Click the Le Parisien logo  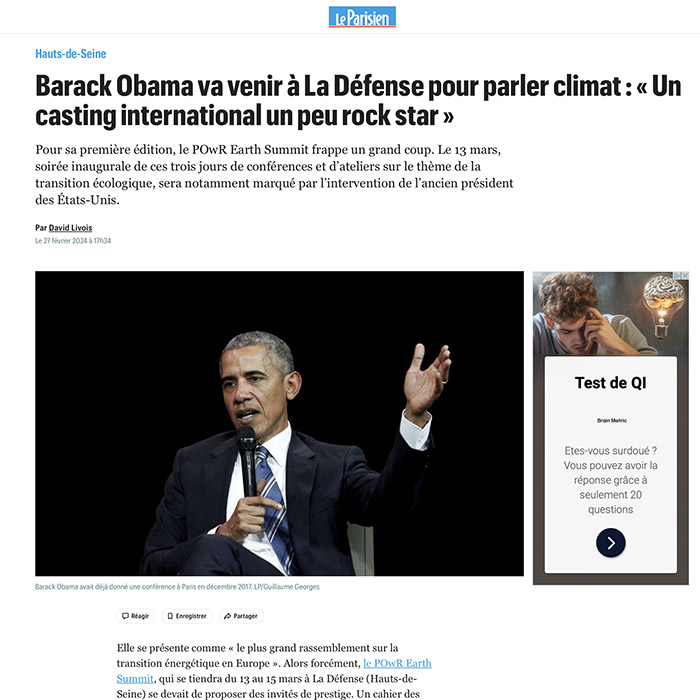[362, 17]
